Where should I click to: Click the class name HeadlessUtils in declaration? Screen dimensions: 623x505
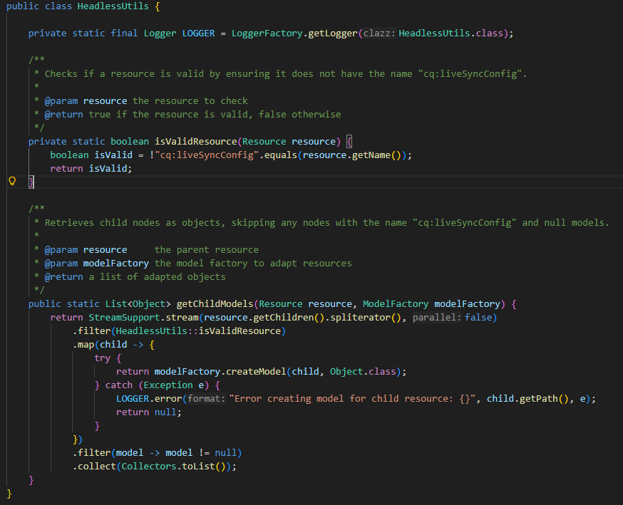click(113, 6)
